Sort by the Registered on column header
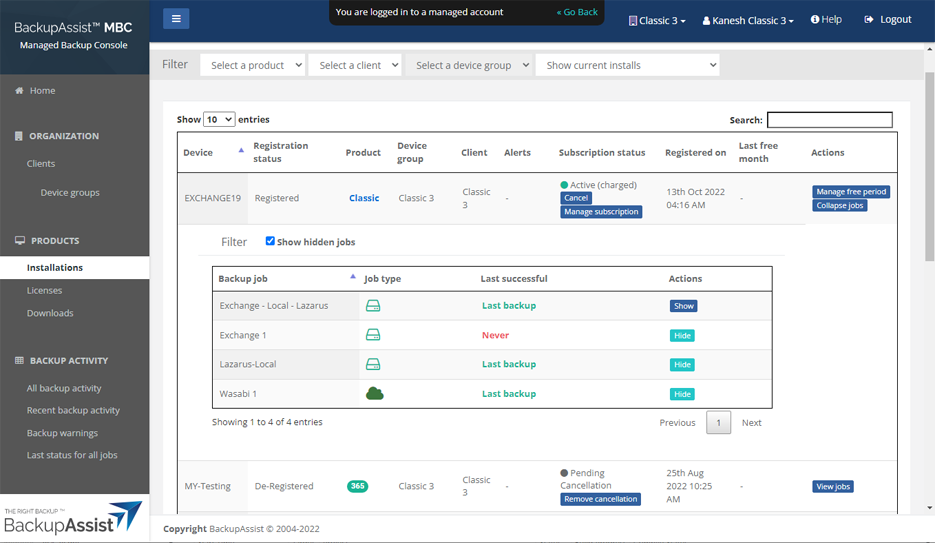The height and width of the screenshot is (543, 935). coord(695,153)
